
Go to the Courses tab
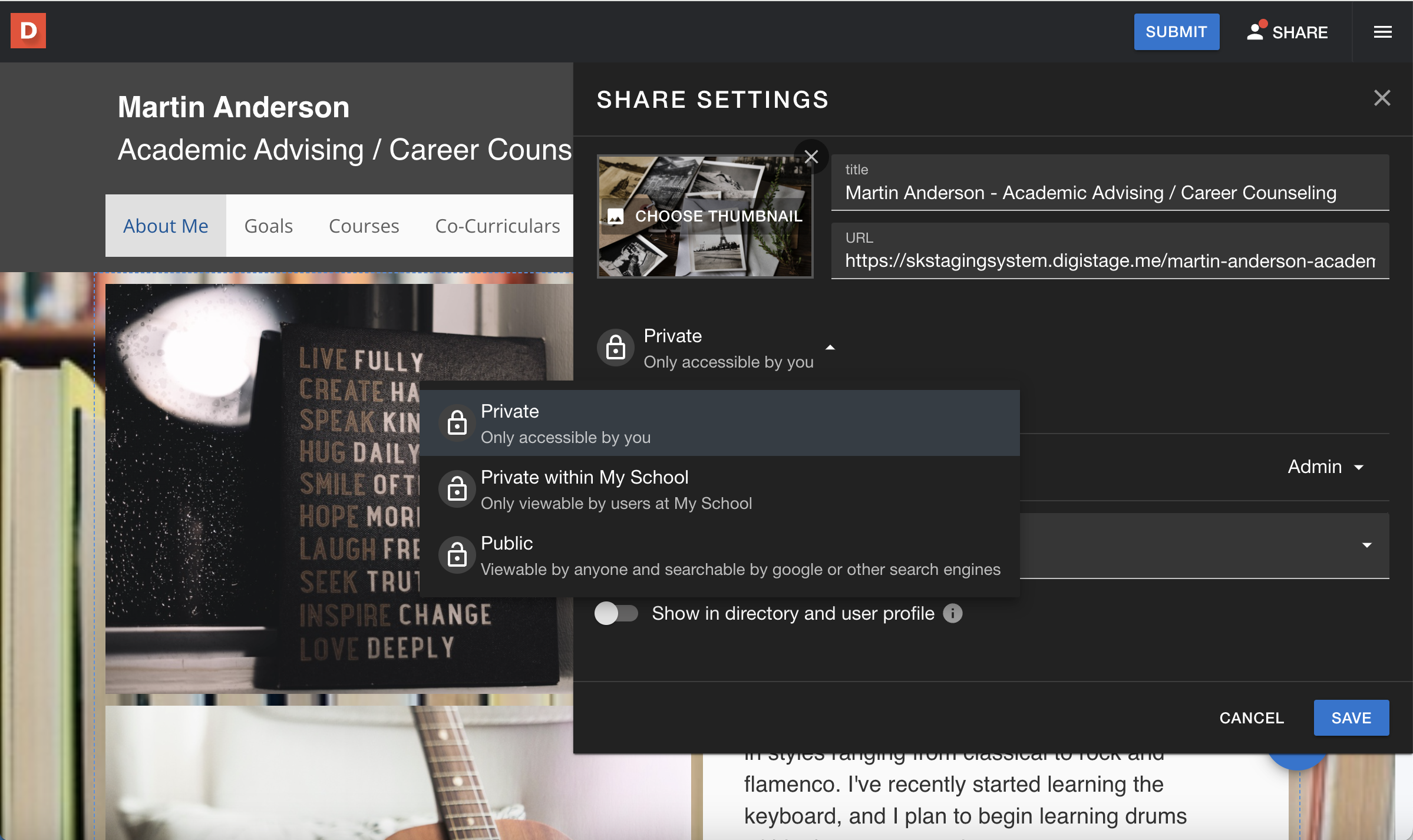tap(364, 226)
